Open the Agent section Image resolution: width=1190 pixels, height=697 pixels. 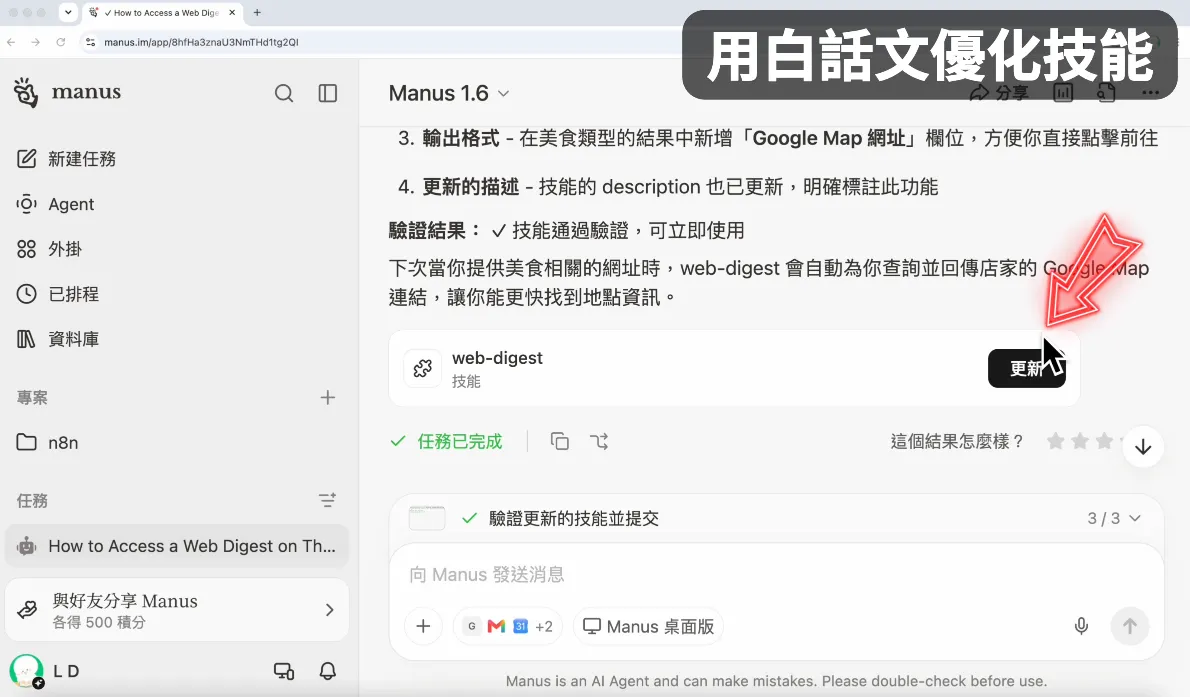[55, 203]
